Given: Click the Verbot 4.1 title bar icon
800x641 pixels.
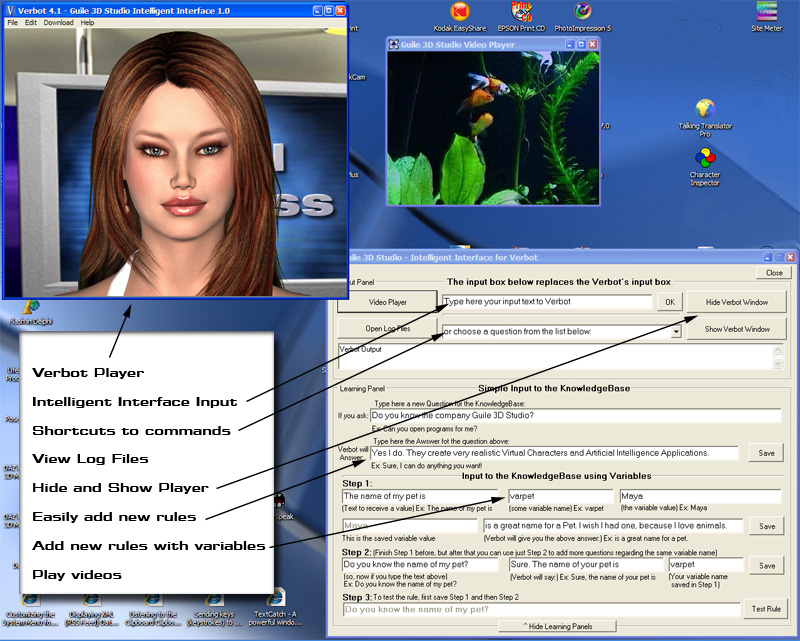Looking at the screenshot, I should click(x=11, y=11).
